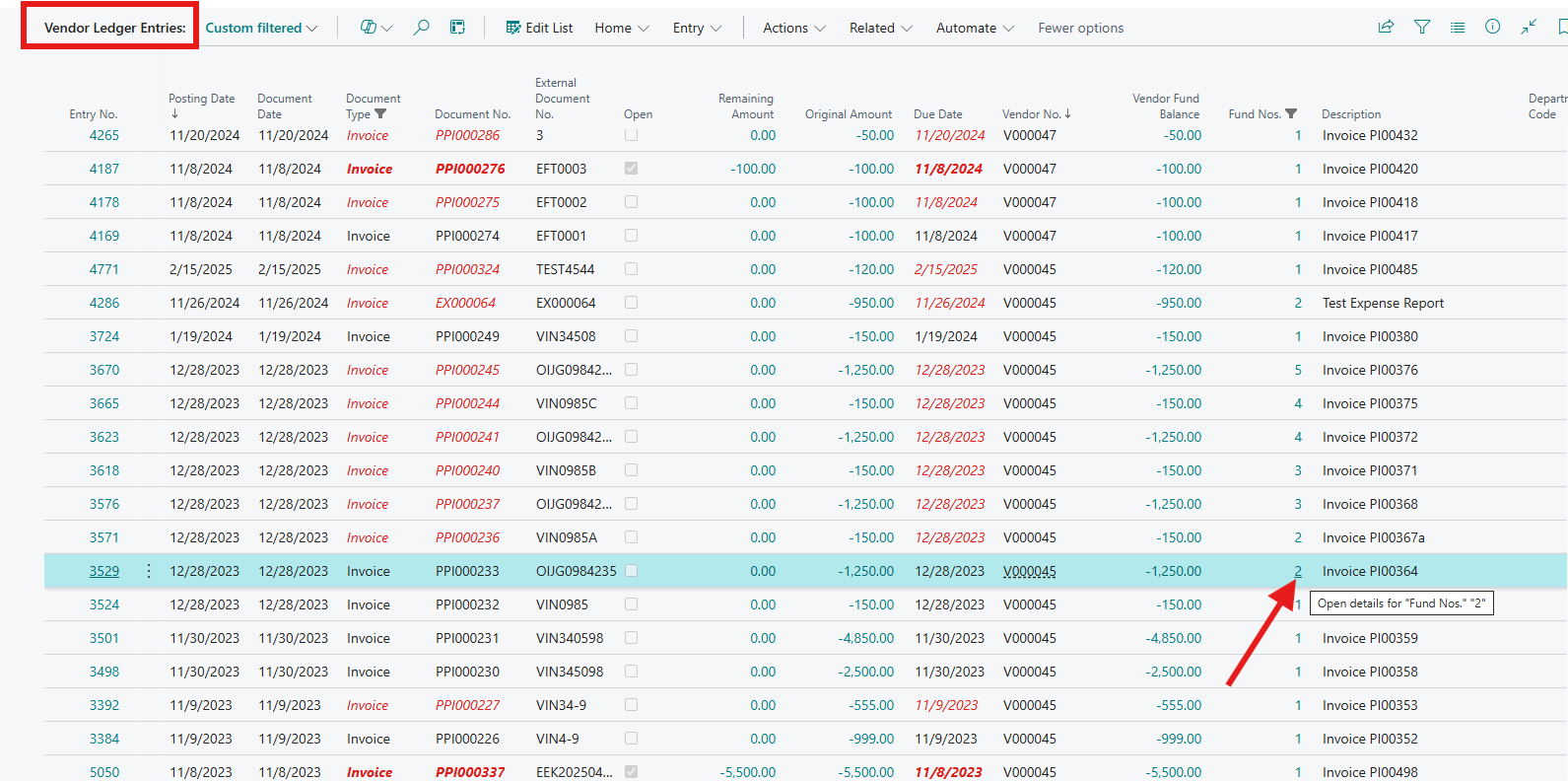The image size is (1568, 781).
Task: Open the Copilot dropdown icon
Action: click(375, 28)
